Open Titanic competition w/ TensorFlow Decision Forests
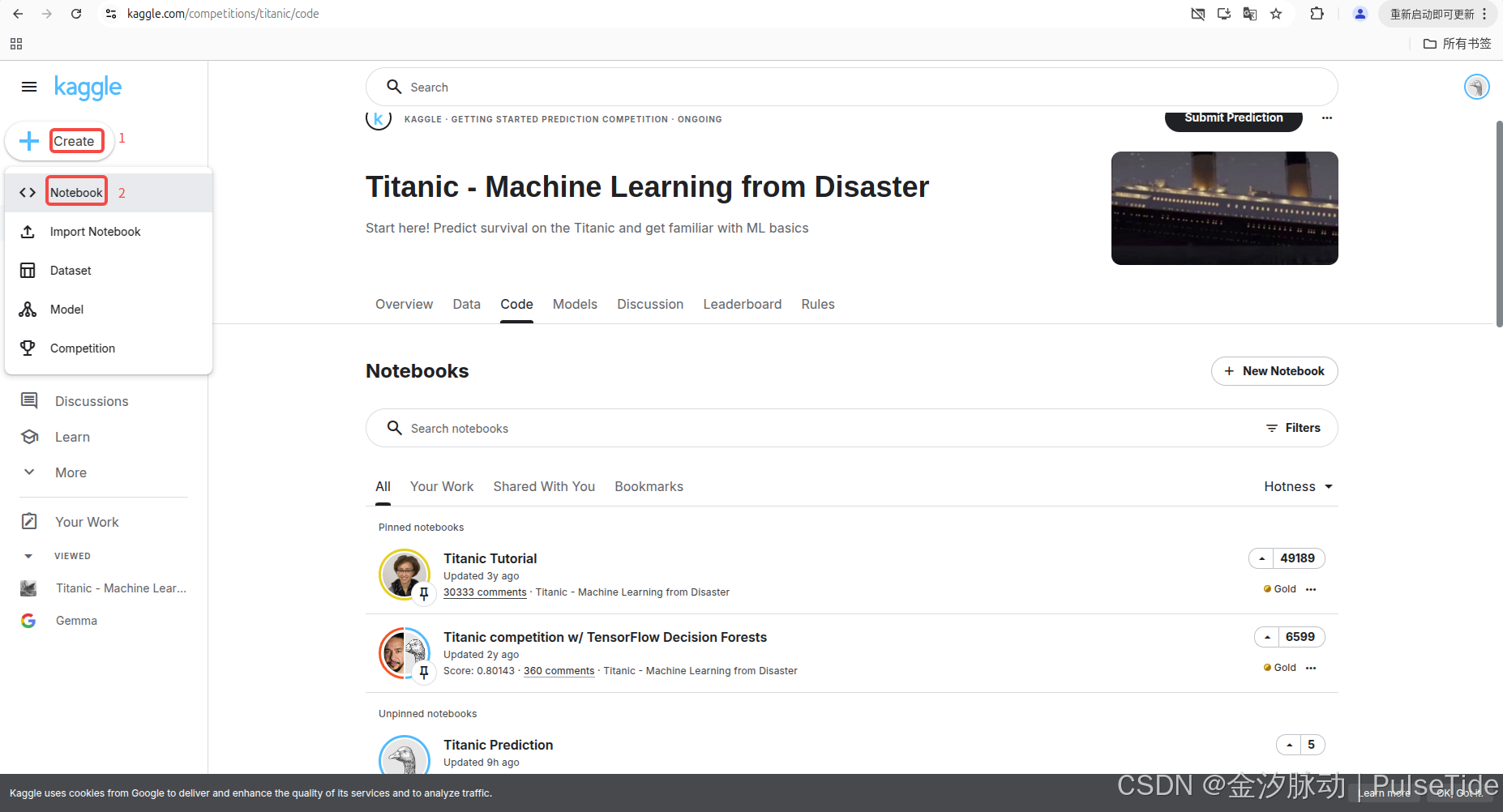The image size is (1503, 812). (x=605, y=637)
